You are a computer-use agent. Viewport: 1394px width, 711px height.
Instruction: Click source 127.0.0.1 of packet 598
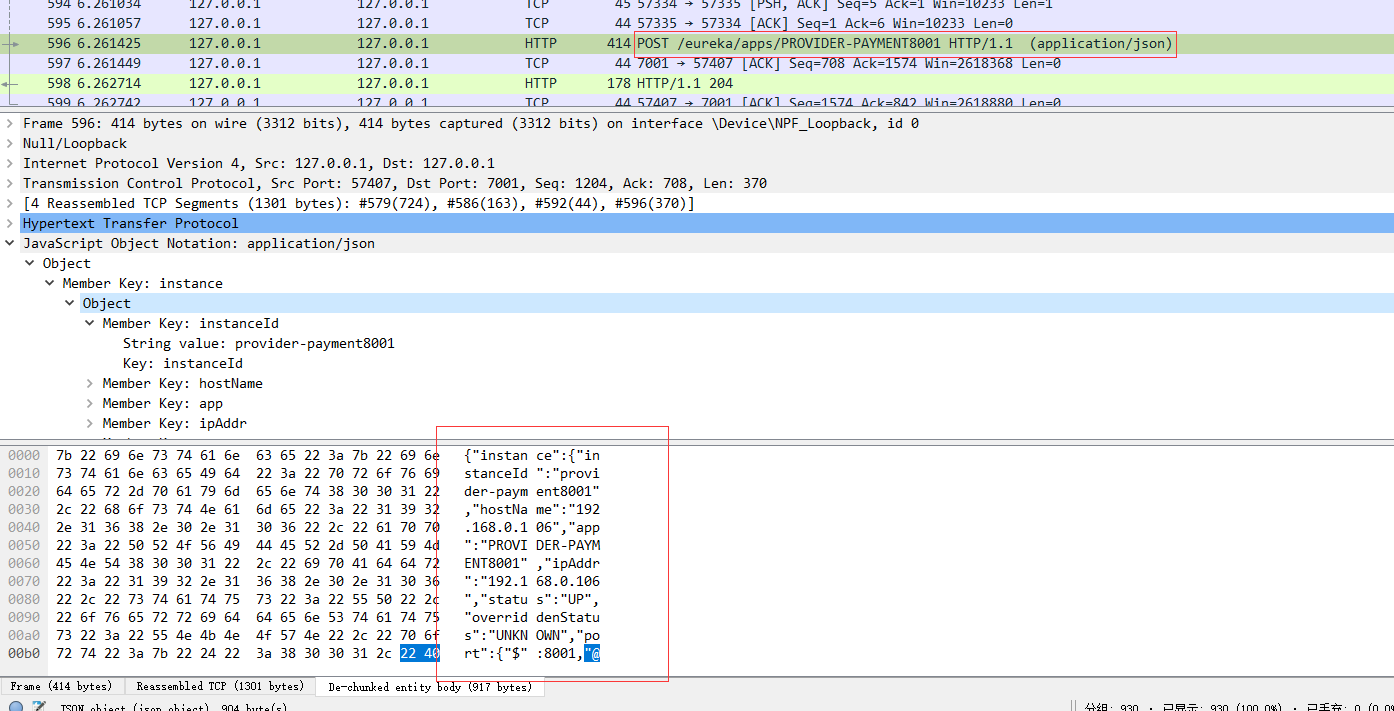(225, 83)
